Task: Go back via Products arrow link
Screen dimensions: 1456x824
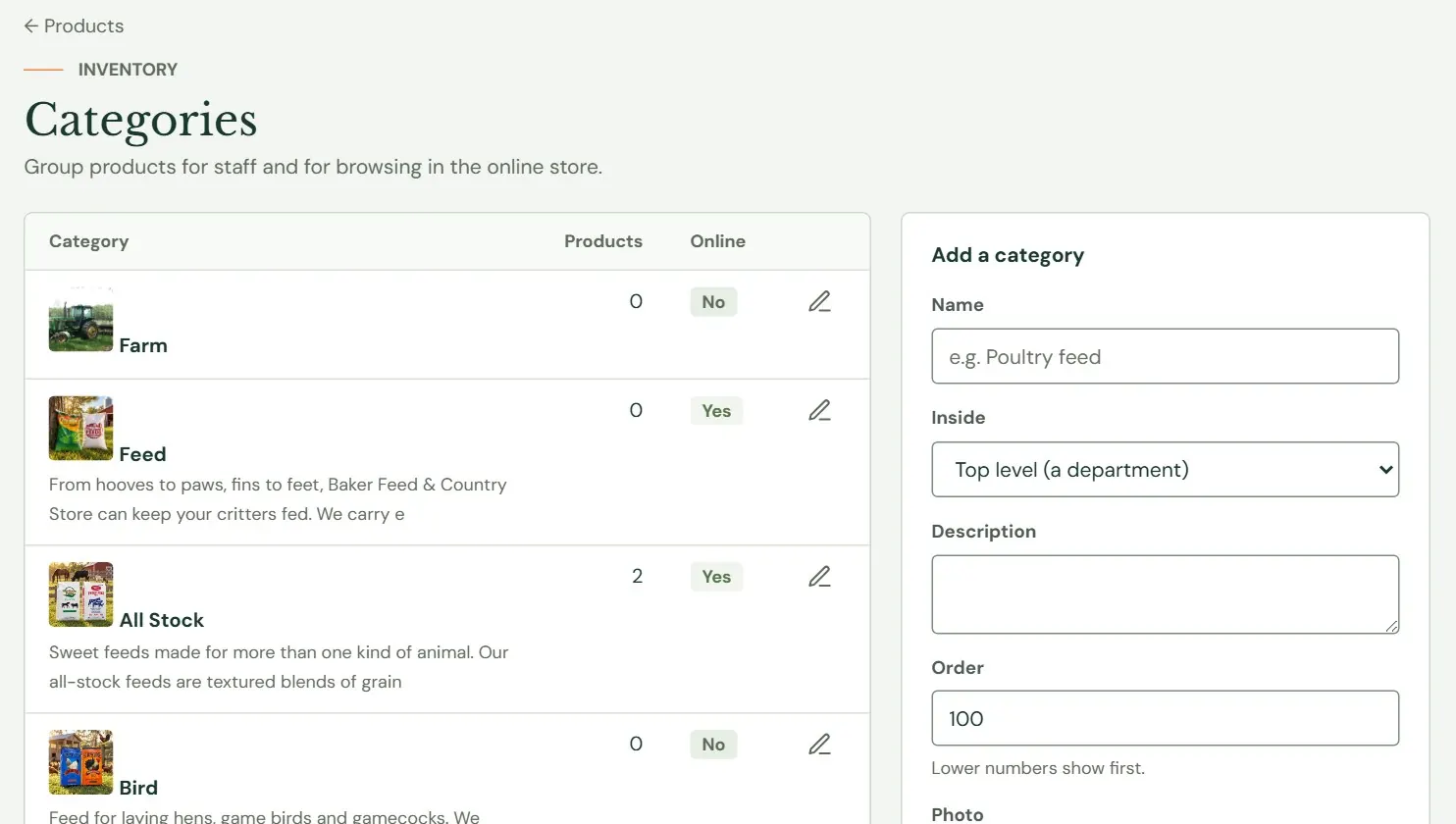Action: tap(74, 26)
